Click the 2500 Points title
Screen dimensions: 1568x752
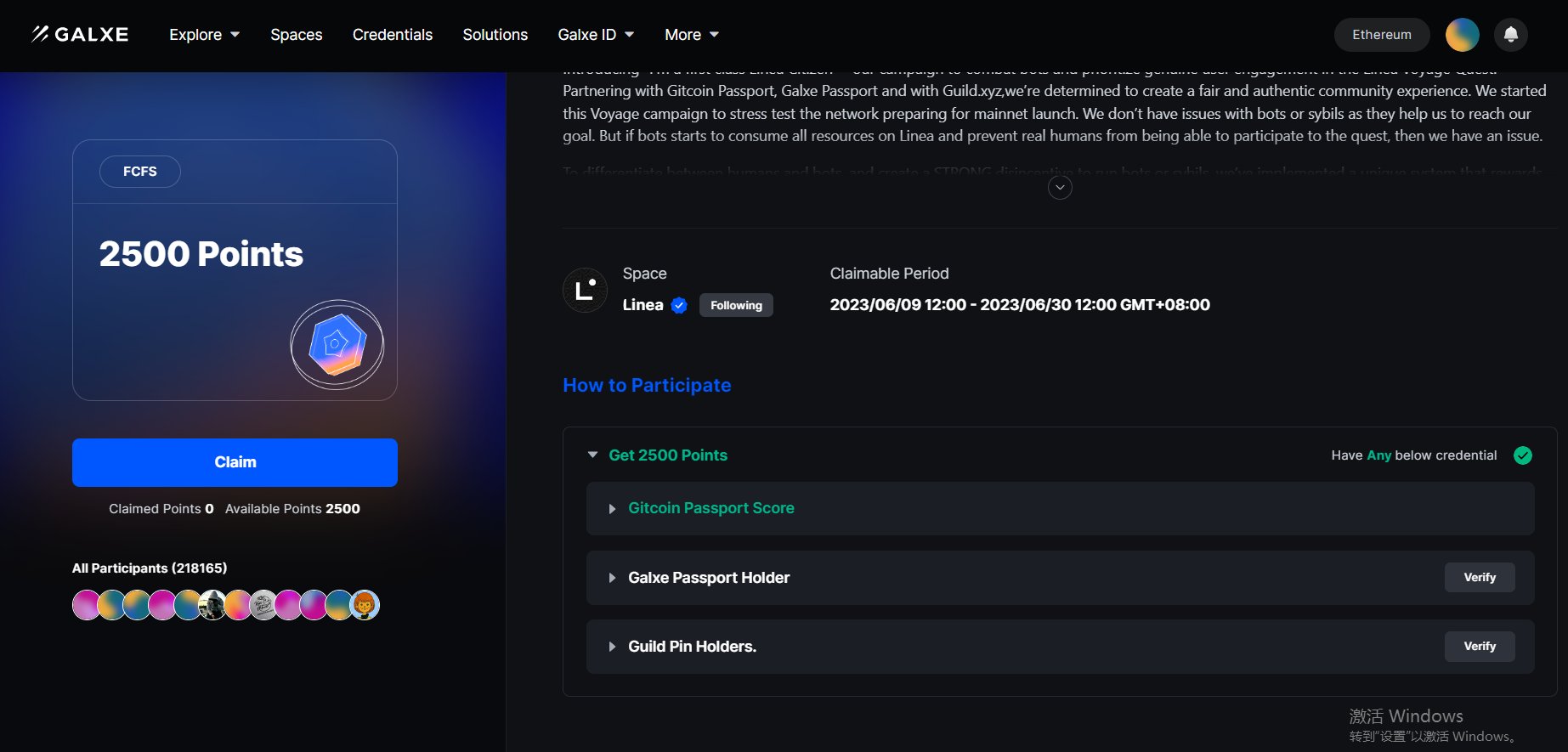pyautogui.click(x=201, y=254)
